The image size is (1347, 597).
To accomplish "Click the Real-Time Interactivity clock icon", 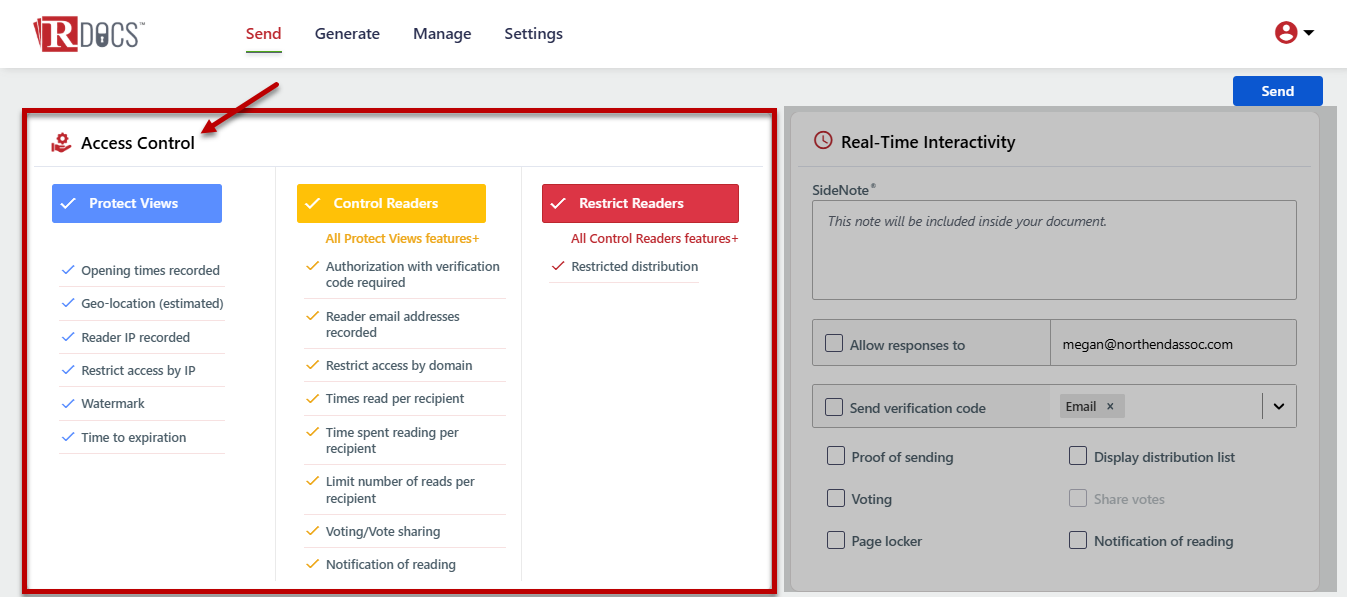I will (823, 141).
